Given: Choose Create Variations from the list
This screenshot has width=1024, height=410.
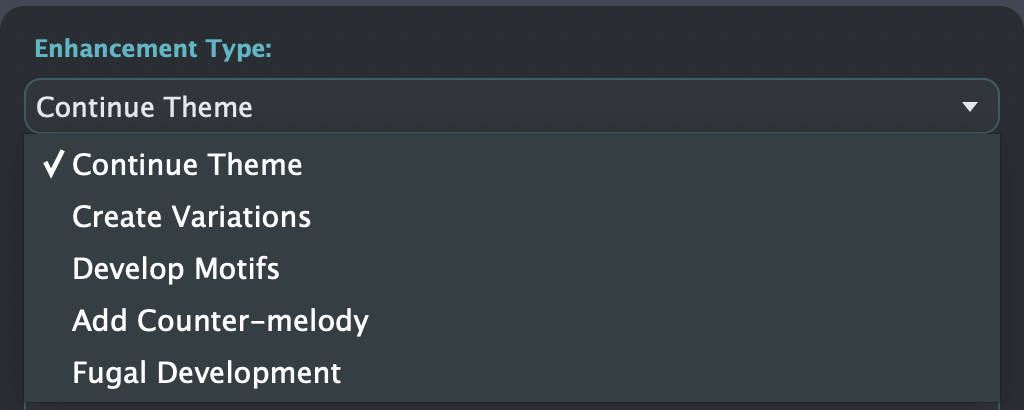Looking at the screenshot, I should (x=511, y=217).
